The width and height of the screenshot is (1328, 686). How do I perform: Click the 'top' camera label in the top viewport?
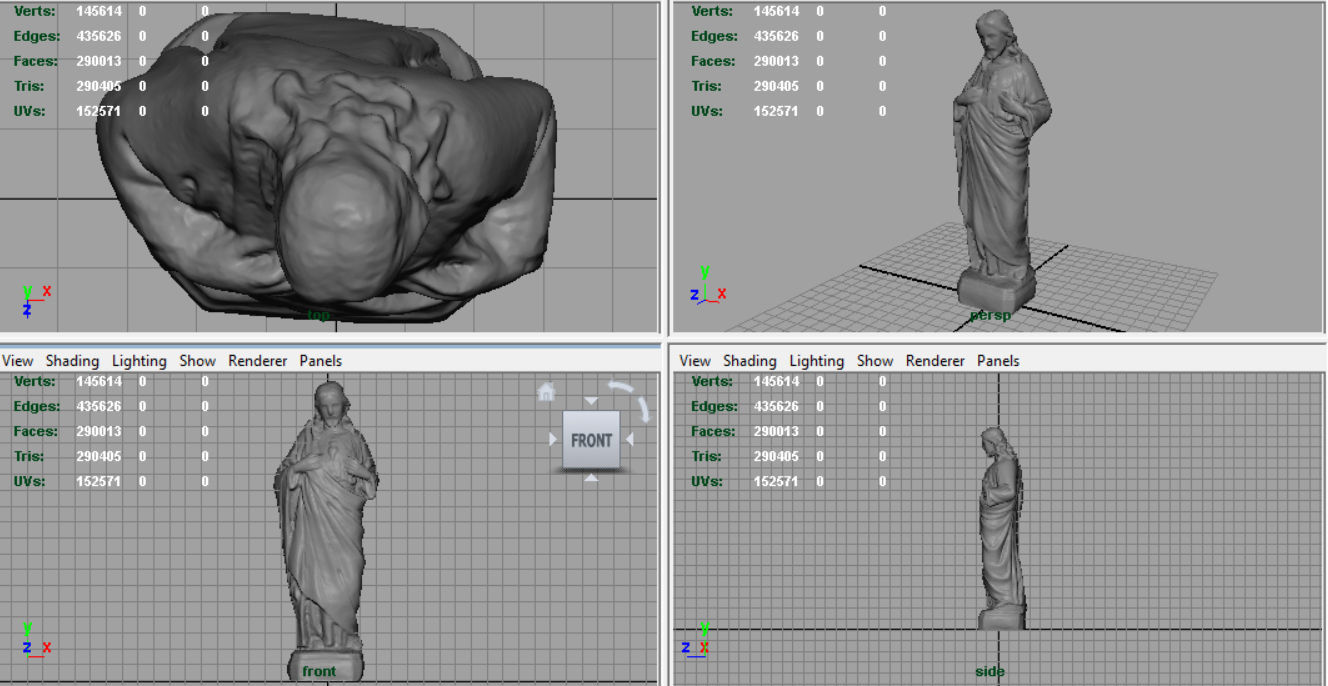click(x=318, y=315)
